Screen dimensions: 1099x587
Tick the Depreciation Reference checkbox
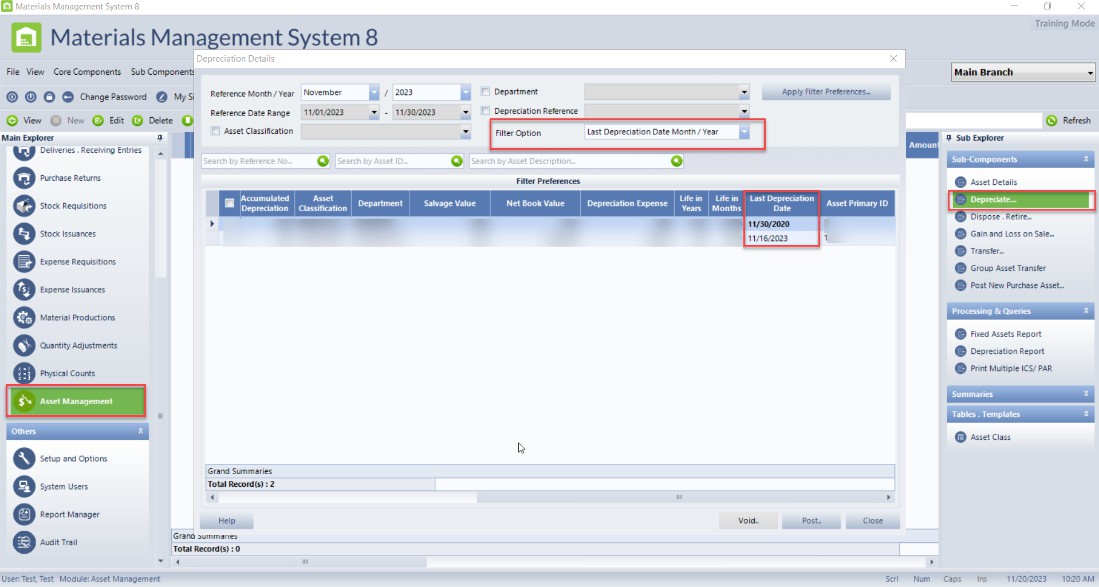486,111
